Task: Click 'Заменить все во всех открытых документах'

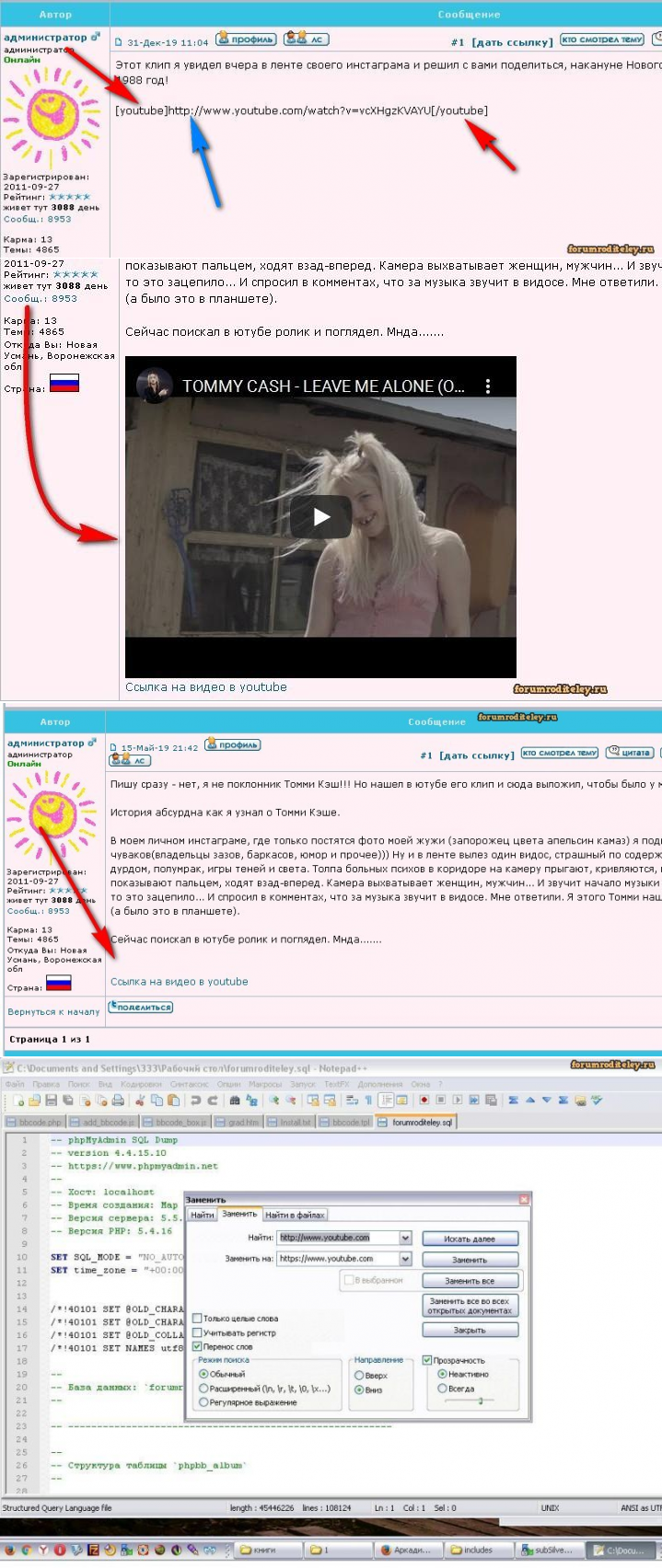Action: pyautogui.click(x=470, y=1306)
